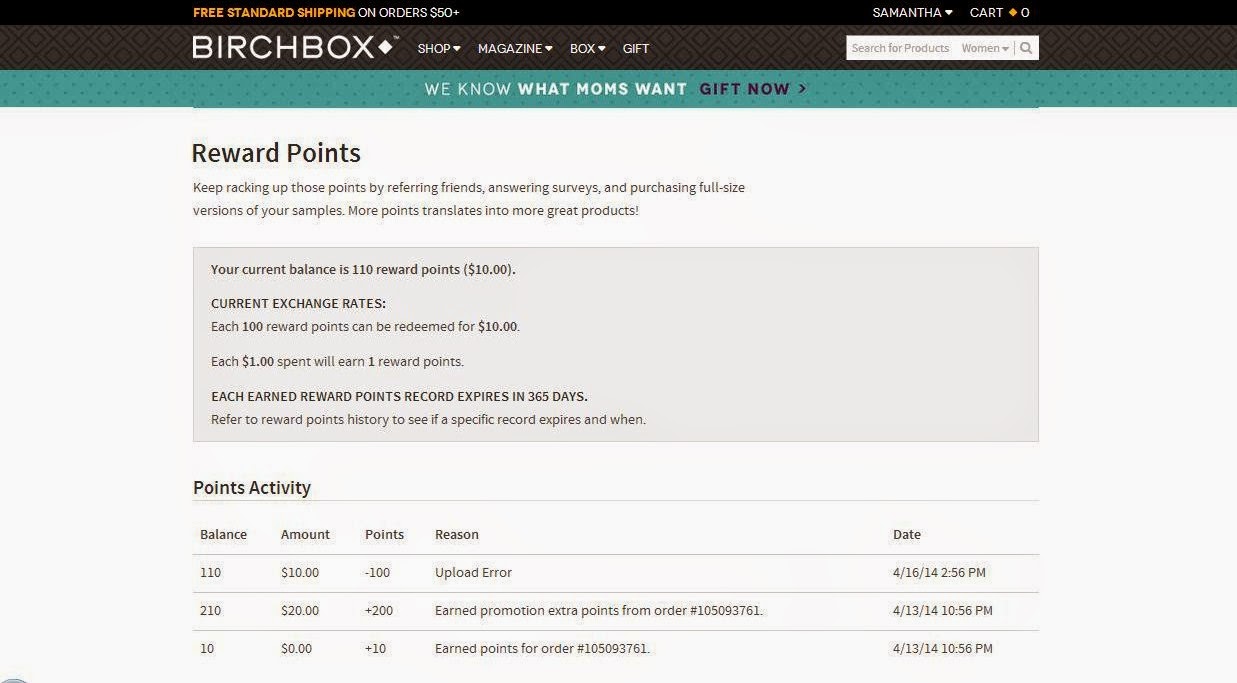Click the GIFT NOW banner link
The height and width of the screenshot is (683, 1237).
click(x=752, y=89)
